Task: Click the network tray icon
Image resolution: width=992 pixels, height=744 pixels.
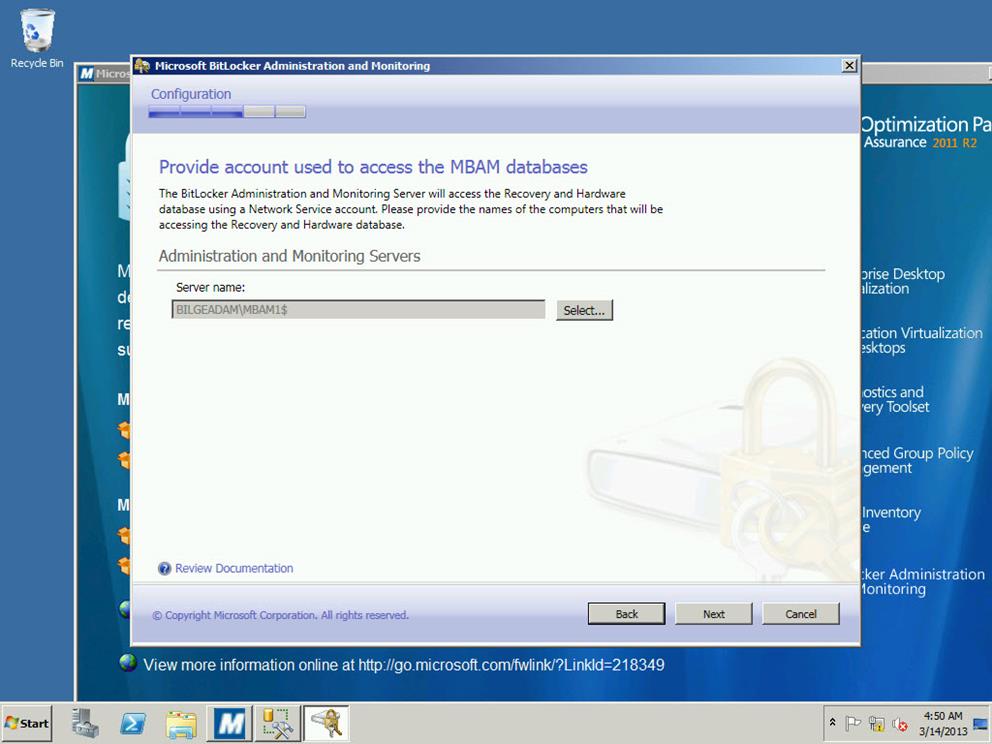Action: 876,723
